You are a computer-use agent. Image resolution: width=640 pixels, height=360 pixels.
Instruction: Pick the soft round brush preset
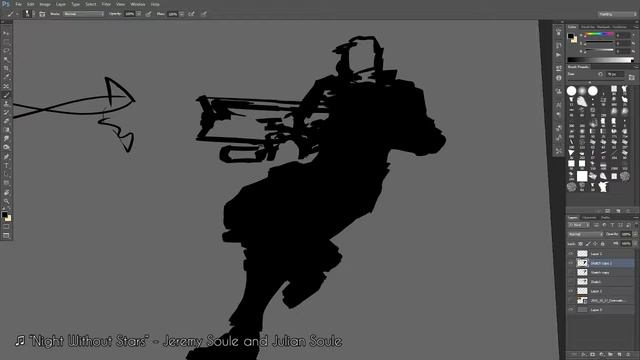tap(582, 91)
